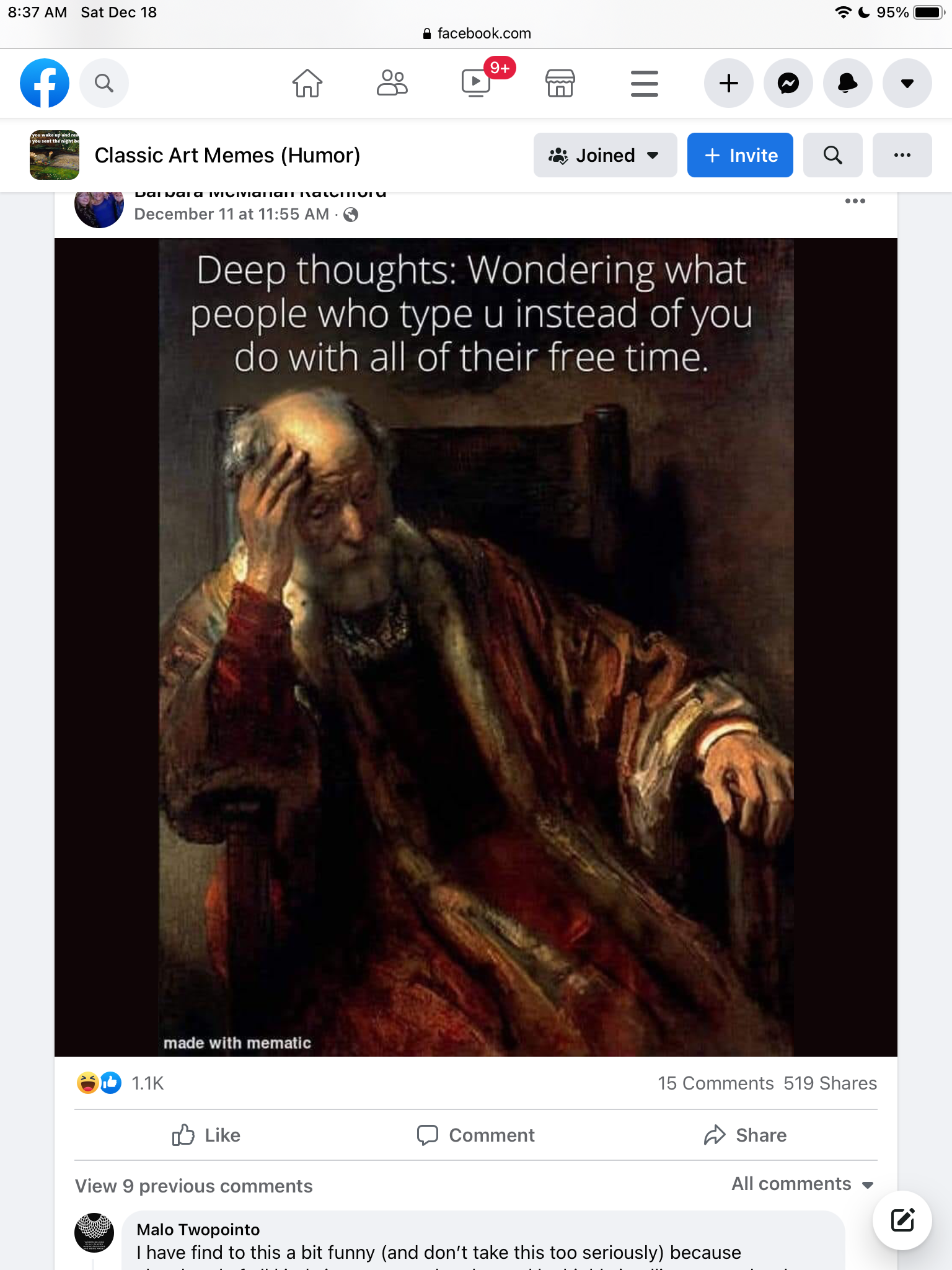The image size is (952, 1270).
Task: Open View 9 previous comments link
Action: (193, 1186)
